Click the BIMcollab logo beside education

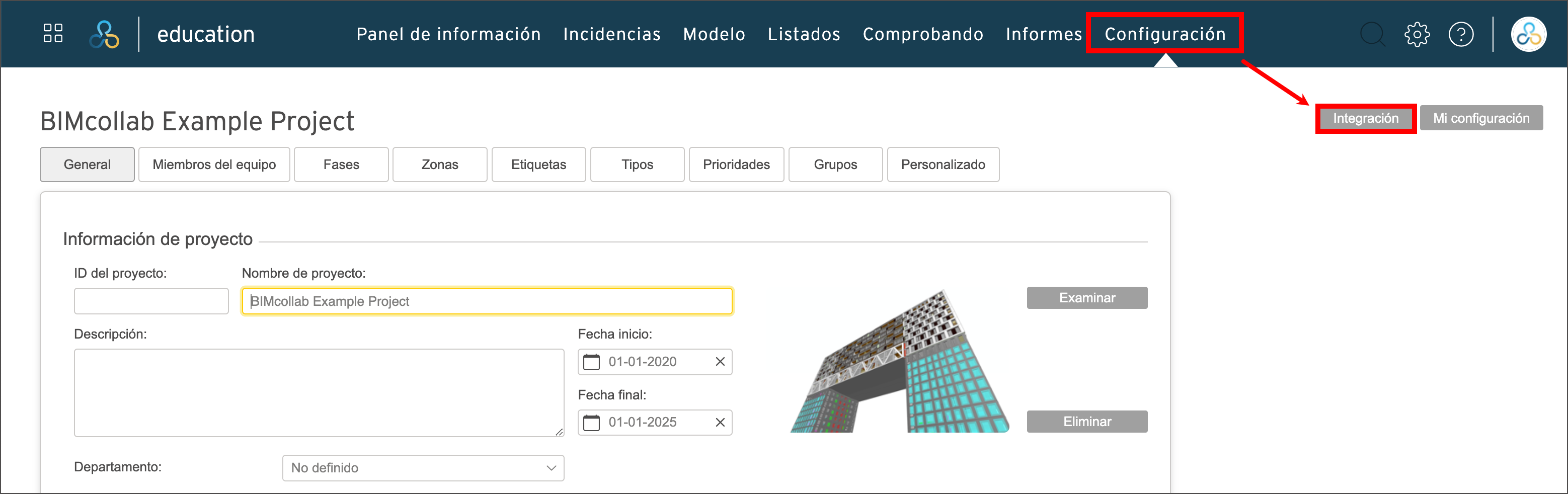tap(104, 34)
